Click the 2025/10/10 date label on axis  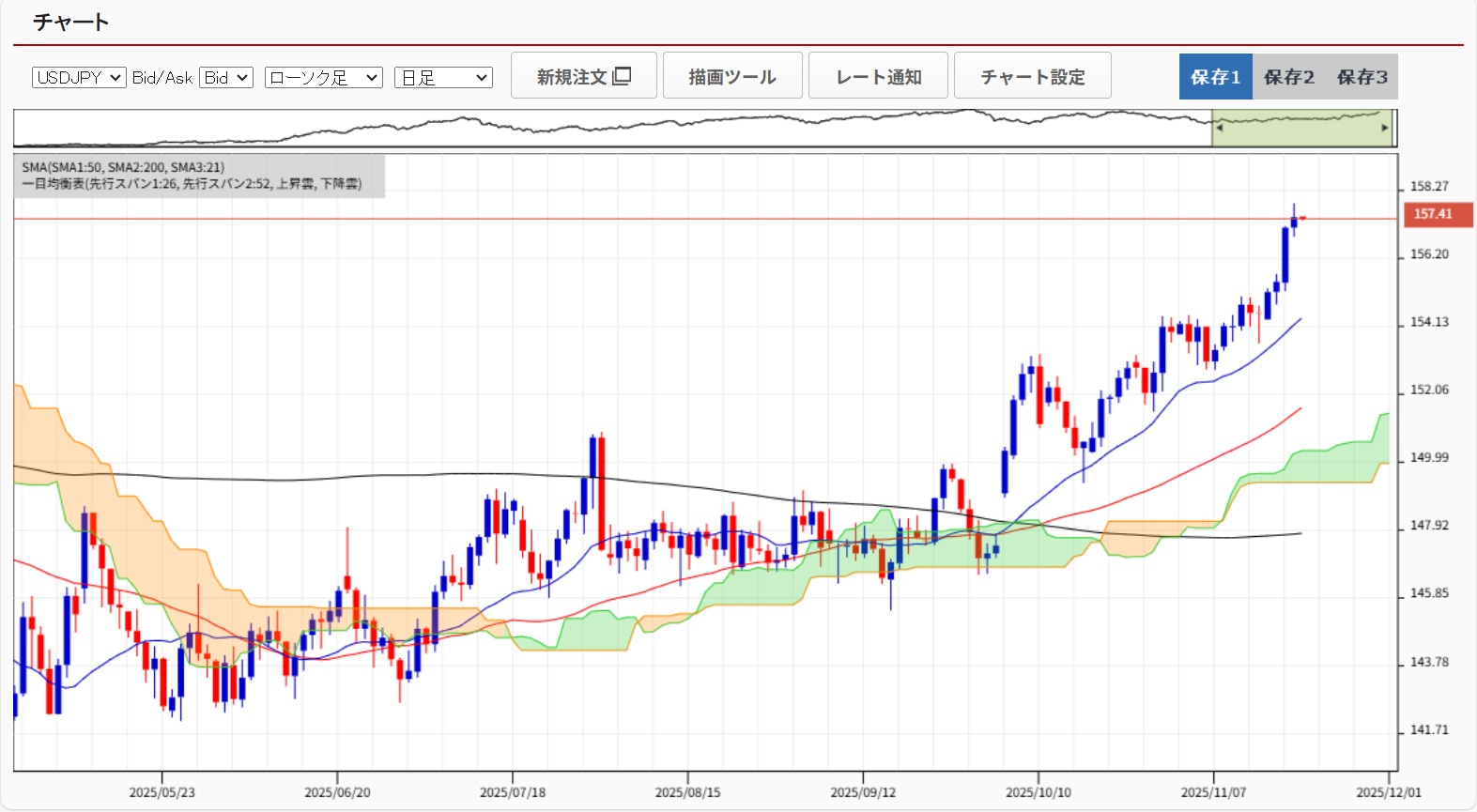pos(1038,792)
